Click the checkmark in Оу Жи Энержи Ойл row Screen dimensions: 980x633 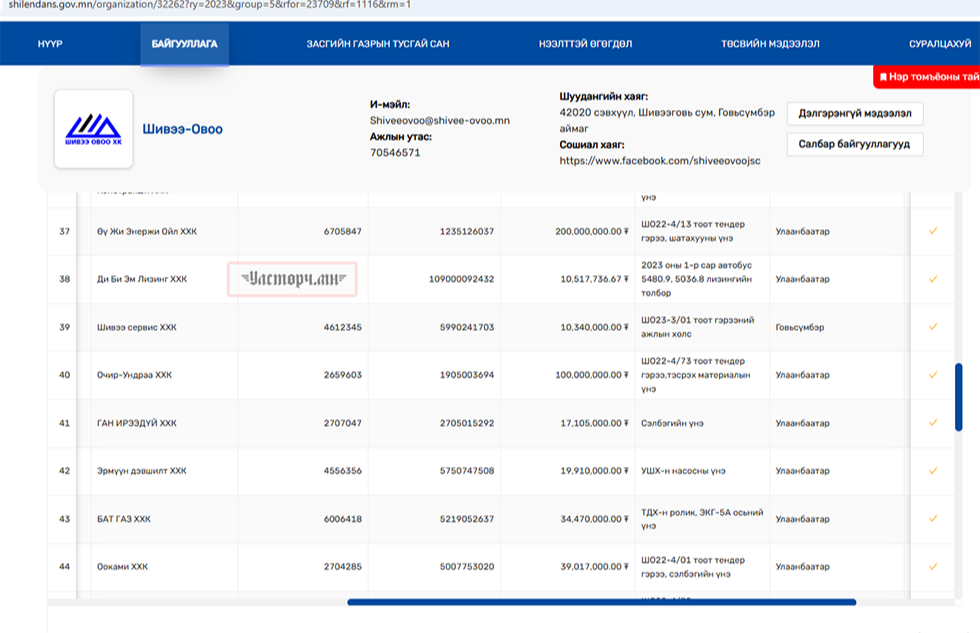[x=932, y=231]
